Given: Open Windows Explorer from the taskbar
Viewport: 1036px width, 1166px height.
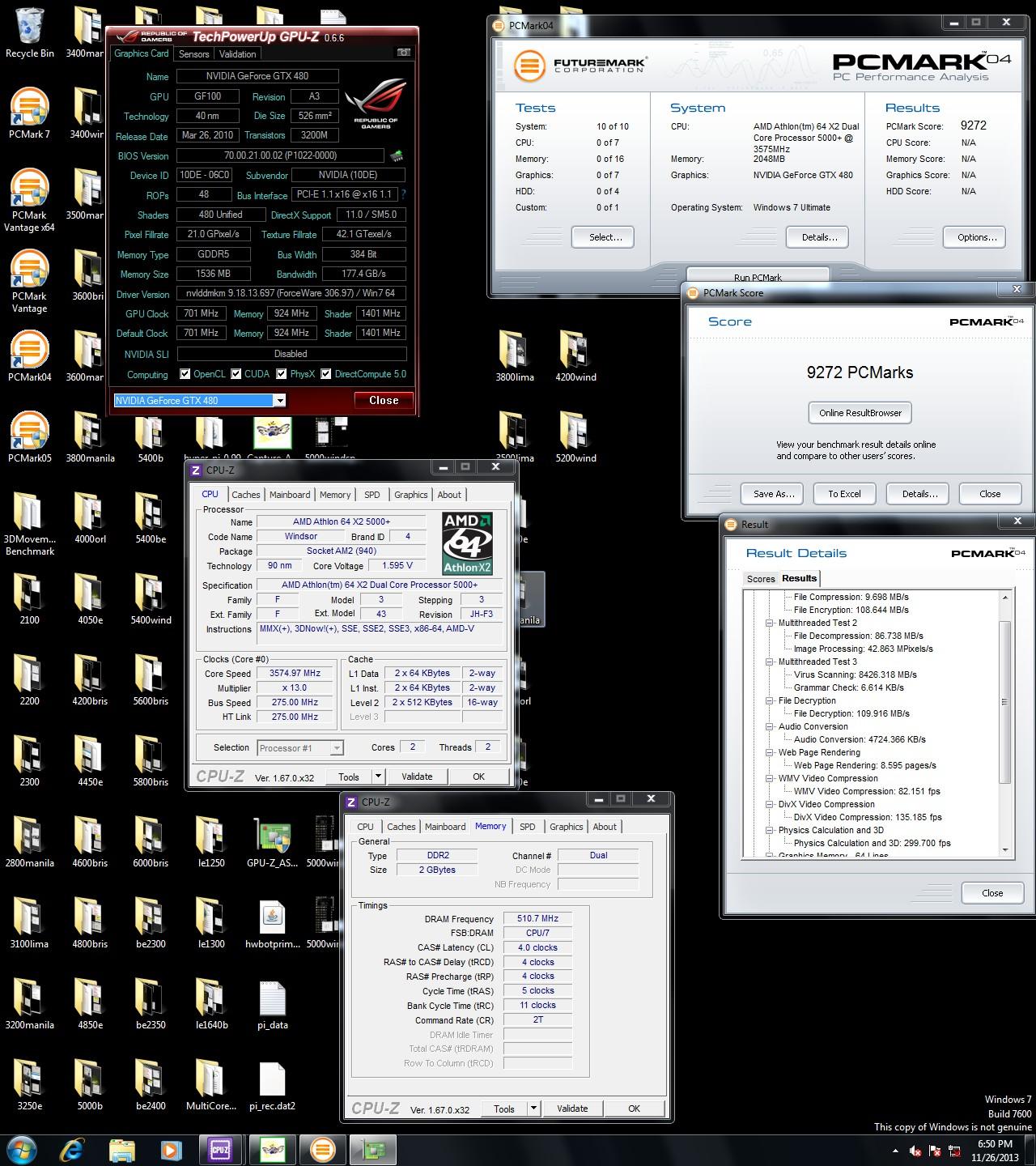Looking at the screenshot, I should pos(121,1150).
